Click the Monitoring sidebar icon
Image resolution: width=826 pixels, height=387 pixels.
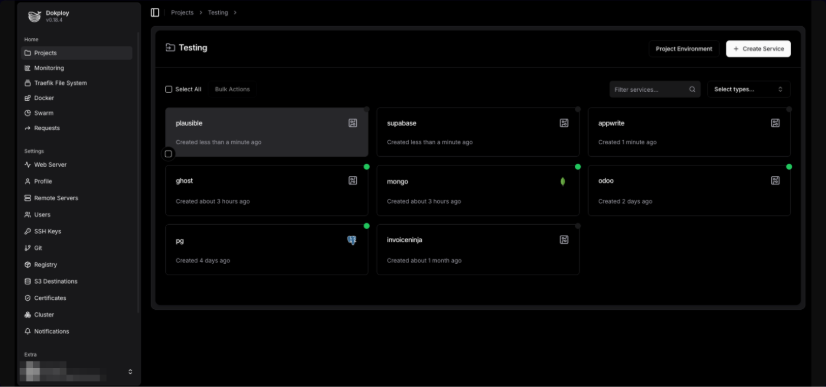pyautogui.click(x=28, y=68)
